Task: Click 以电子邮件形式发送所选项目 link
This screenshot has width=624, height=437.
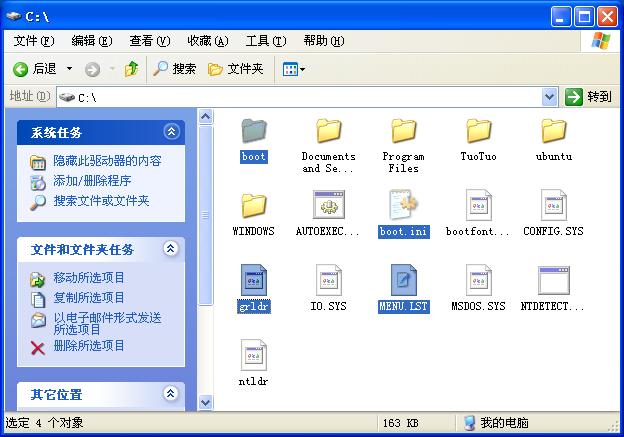Action: click(x=107, y=323)
